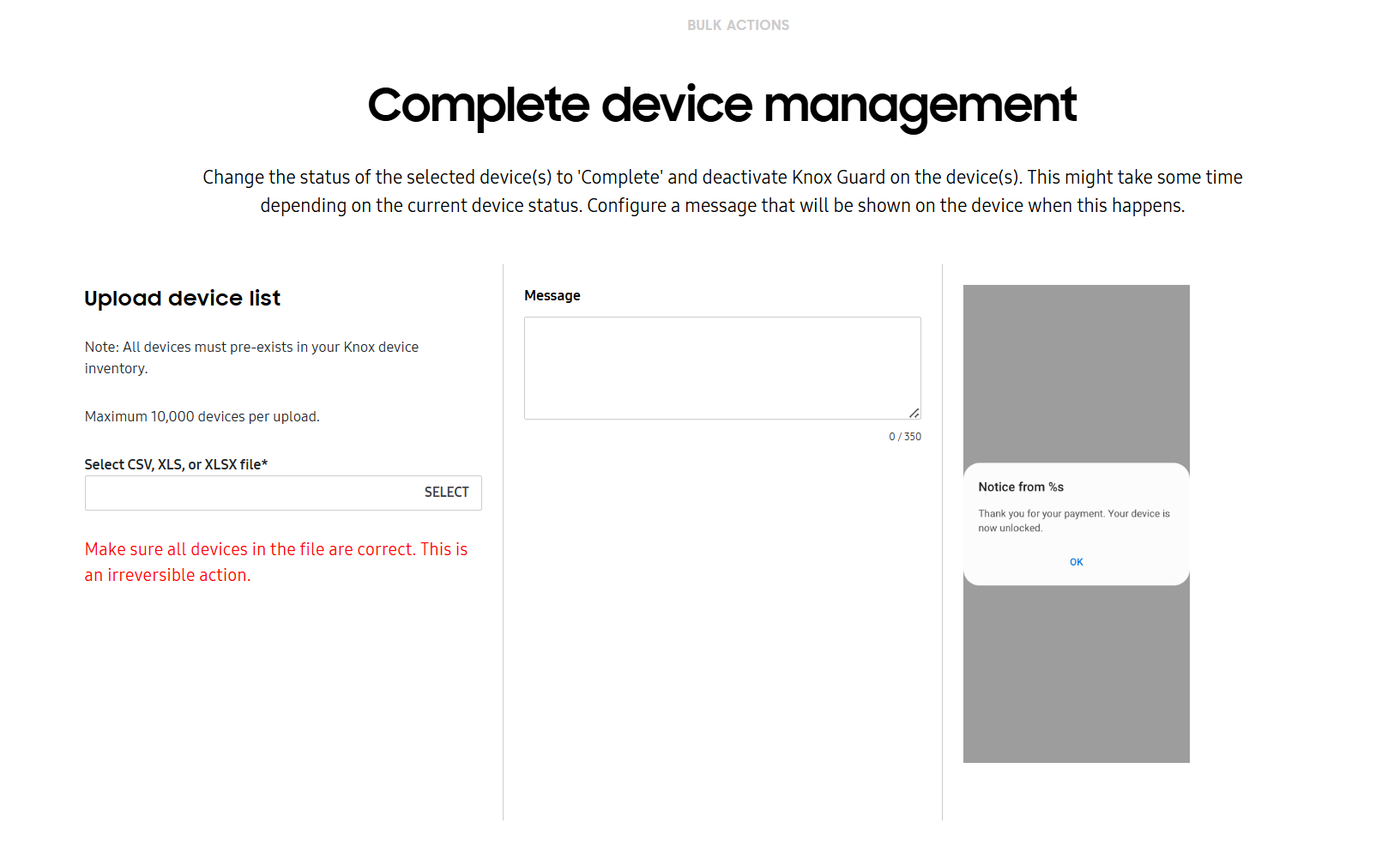Click the phone screen preview thumbnail

1076,523
